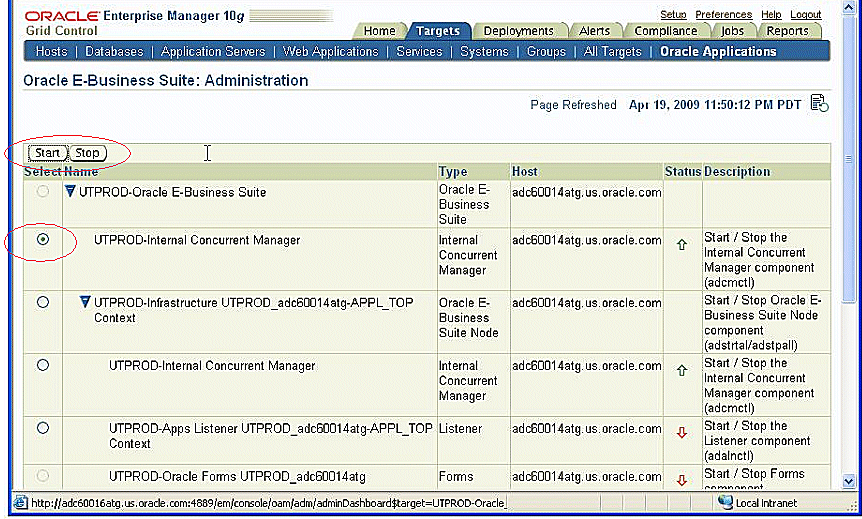Collapse the UTPROD-Infrastructure node
The width and height of the screenshot is (862, 519).
point(85,302)
